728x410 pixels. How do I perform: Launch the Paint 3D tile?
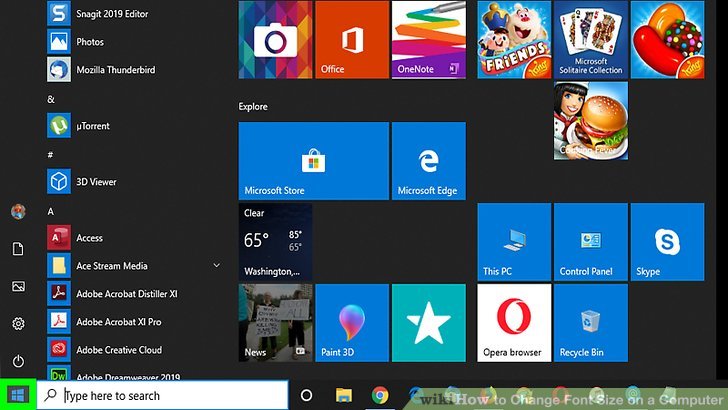coord(352,323)
